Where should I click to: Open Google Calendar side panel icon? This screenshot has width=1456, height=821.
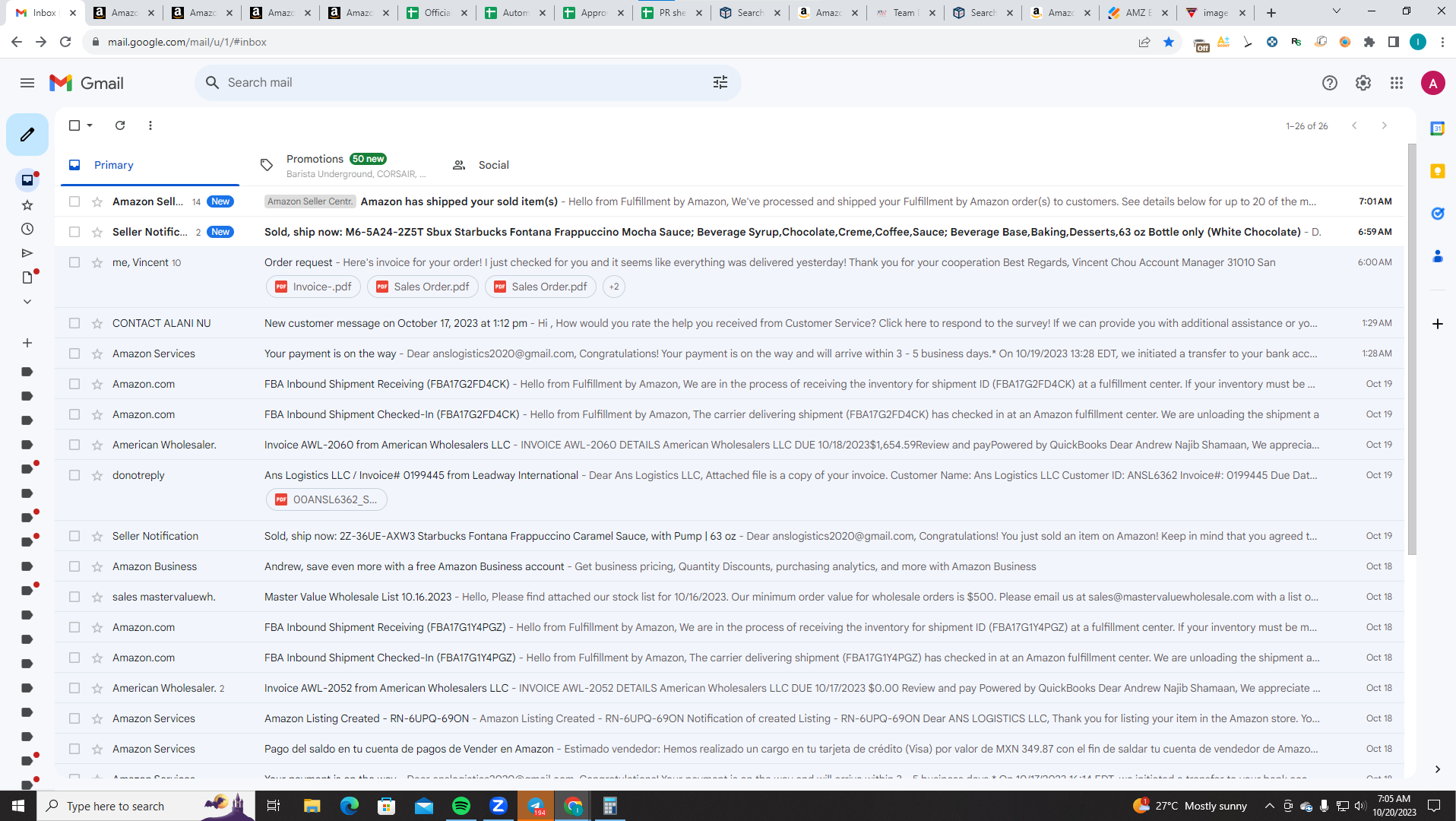click(1438, 128)
